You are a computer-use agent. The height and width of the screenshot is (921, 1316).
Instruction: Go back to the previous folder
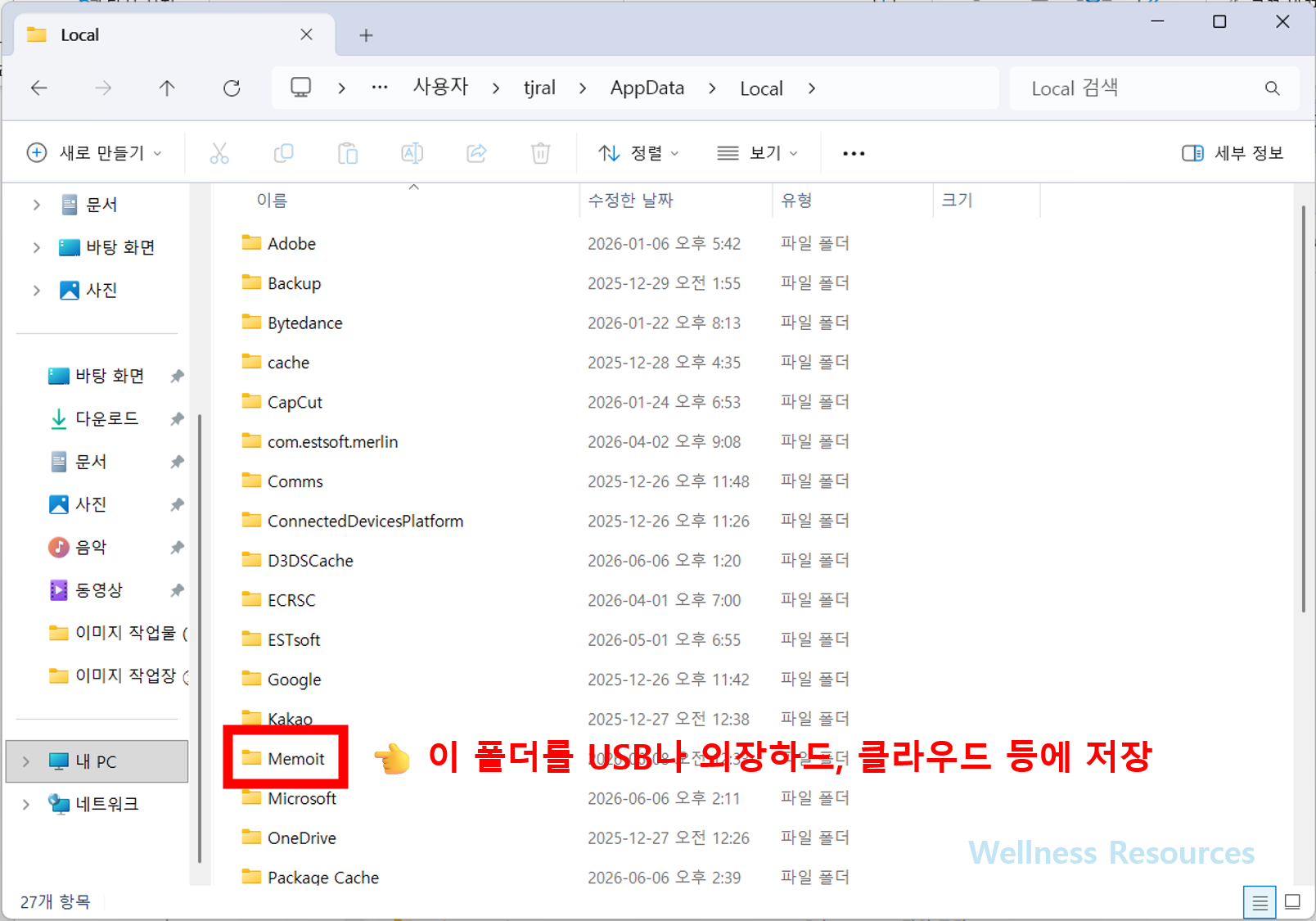click(x=38, y=88)
